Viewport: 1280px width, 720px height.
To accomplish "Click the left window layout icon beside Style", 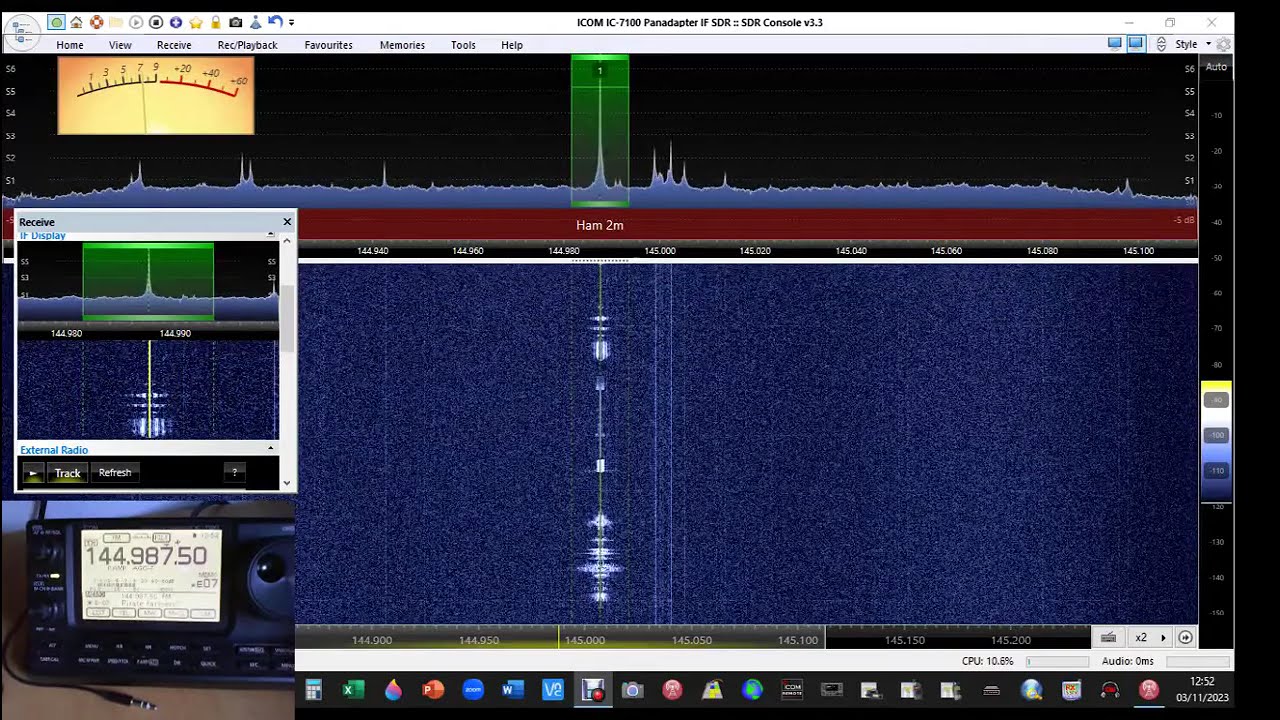I will 1115,44.
